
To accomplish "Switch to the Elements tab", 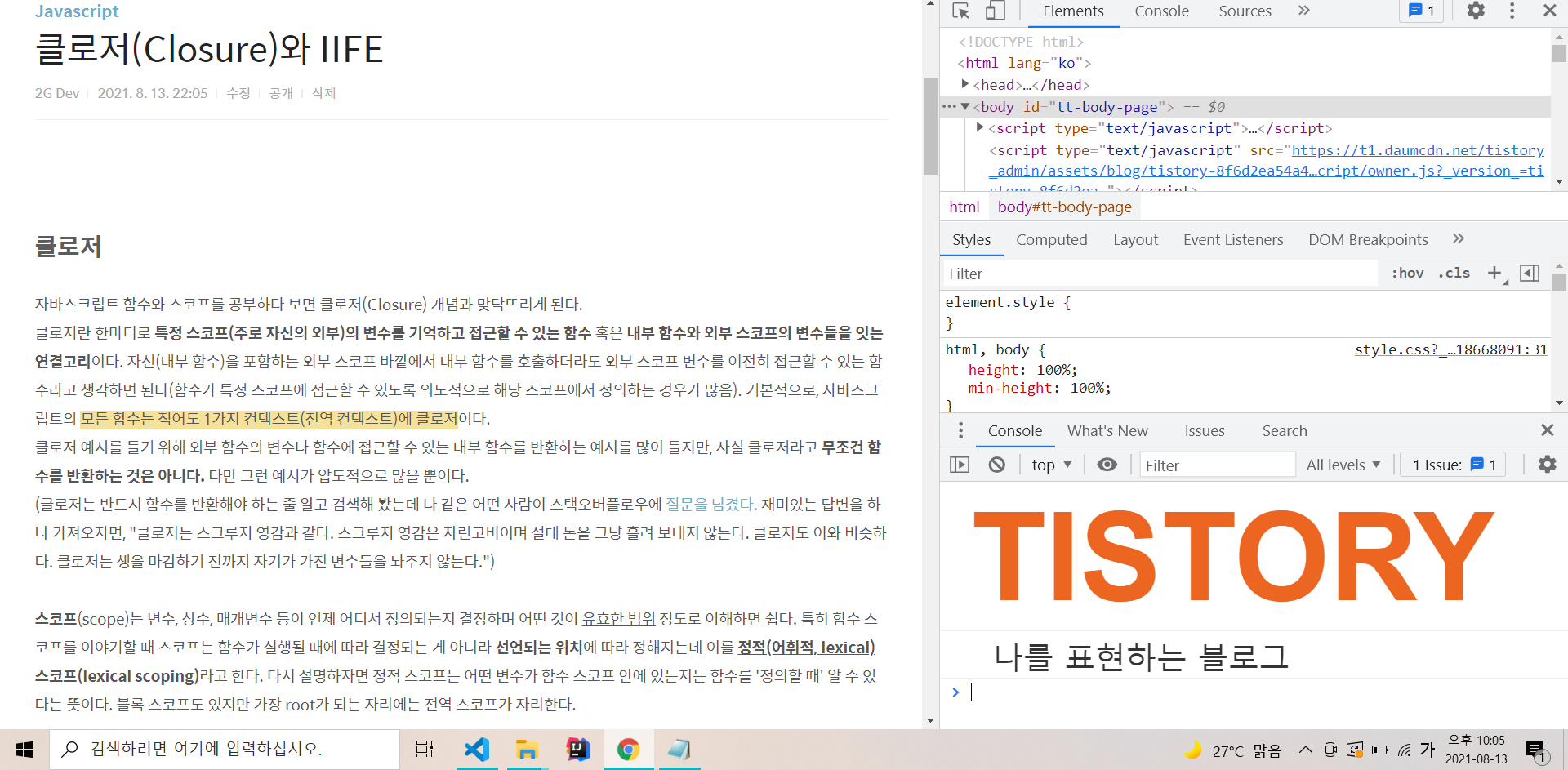I will [1073, 11].
